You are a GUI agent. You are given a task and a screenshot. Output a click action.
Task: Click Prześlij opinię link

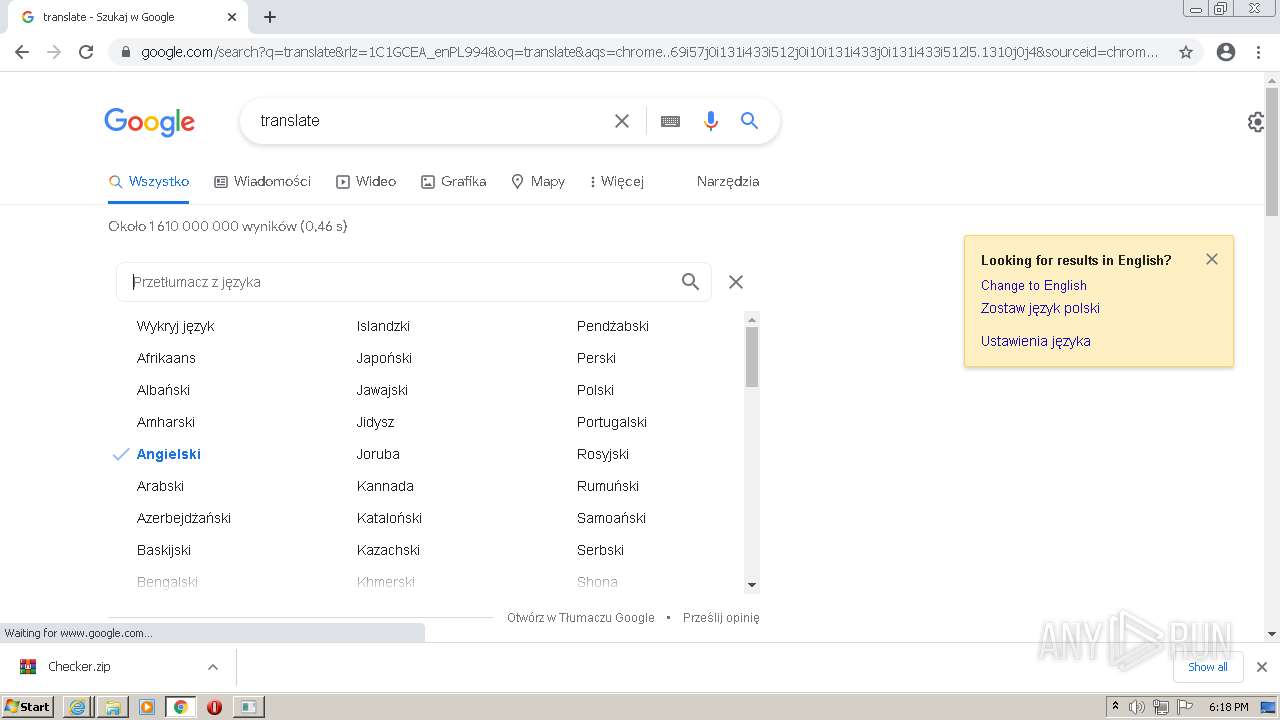click(721, 618)
